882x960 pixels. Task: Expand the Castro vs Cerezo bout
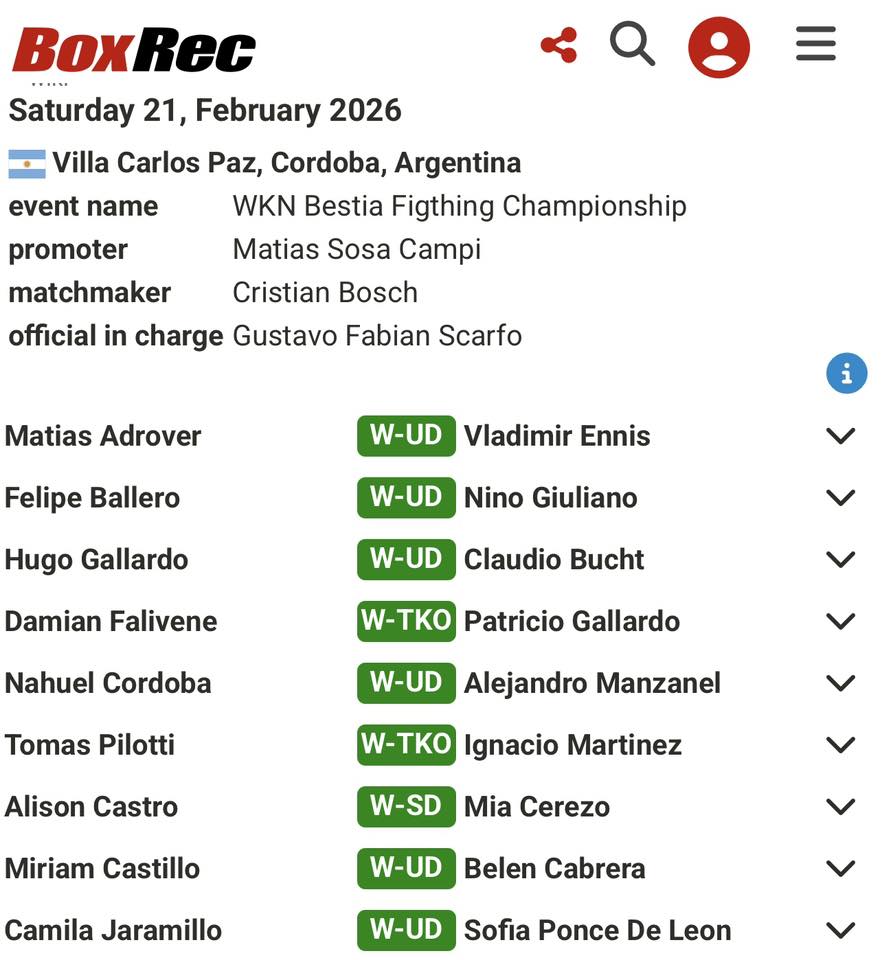[x=841, y=807]
